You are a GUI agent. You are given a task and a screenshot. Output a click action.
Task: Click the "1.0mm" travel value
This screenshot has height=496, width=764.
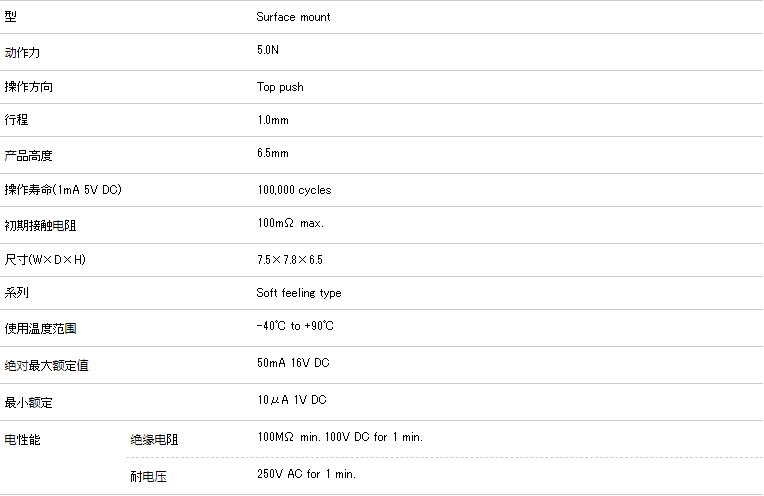pos(273,120)
